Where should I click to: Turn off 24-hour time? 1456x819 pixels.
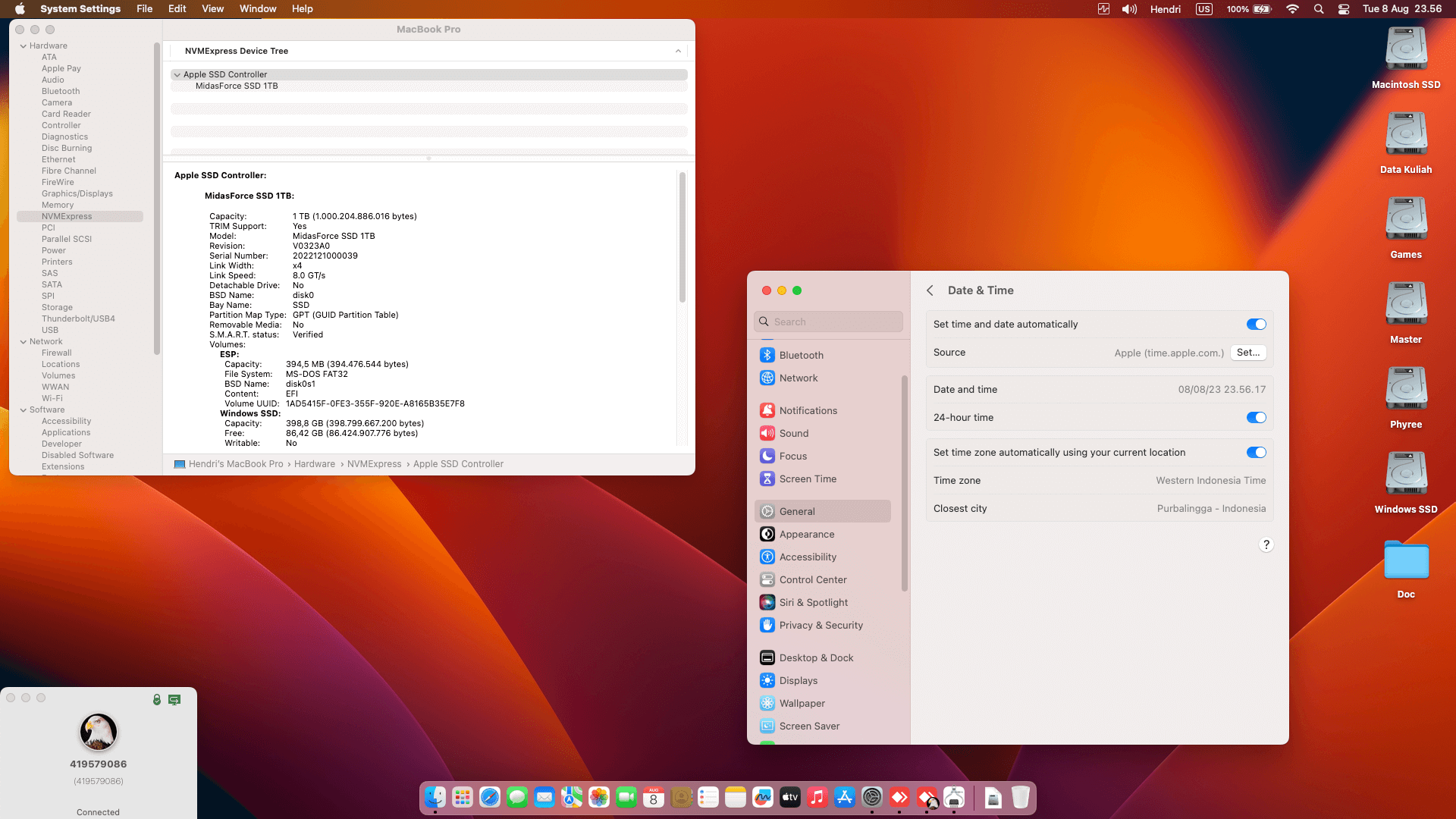coord(1257,417)
